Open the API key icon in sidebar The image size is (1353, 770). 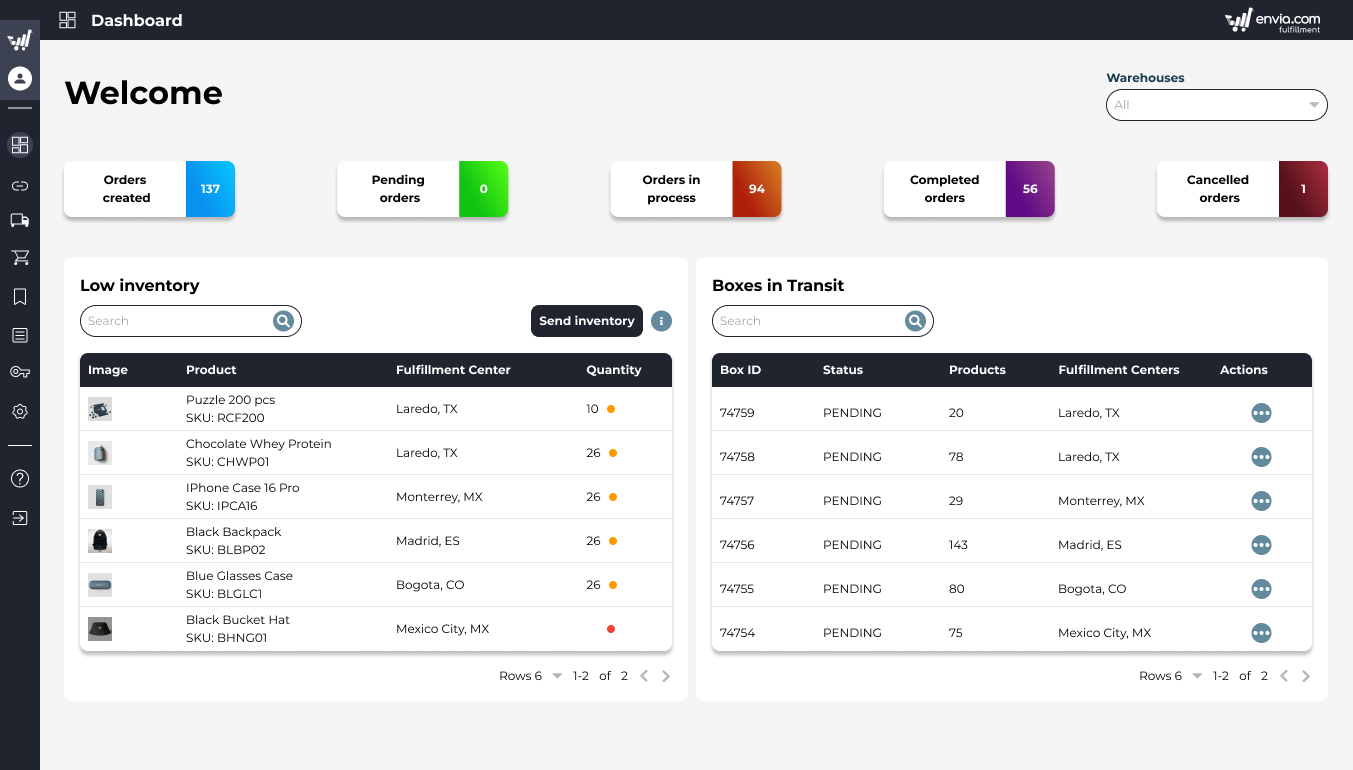click(x=20, y=372)
